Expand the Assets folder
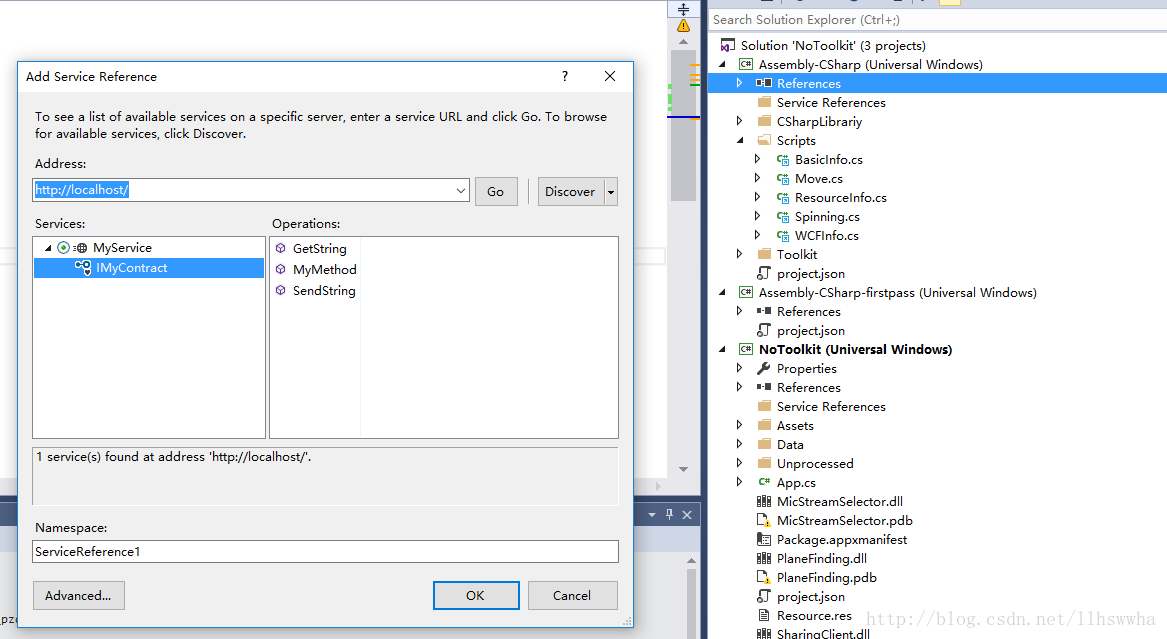This screenshot has width=1167, height=639. coord(739,426)
